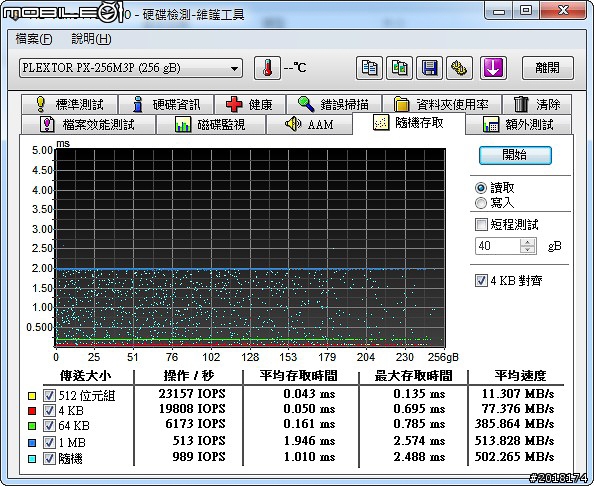Click the 開始 start button
Viewport: 594px width, 486px height.
pyautogui.click(x=515, y=155)
